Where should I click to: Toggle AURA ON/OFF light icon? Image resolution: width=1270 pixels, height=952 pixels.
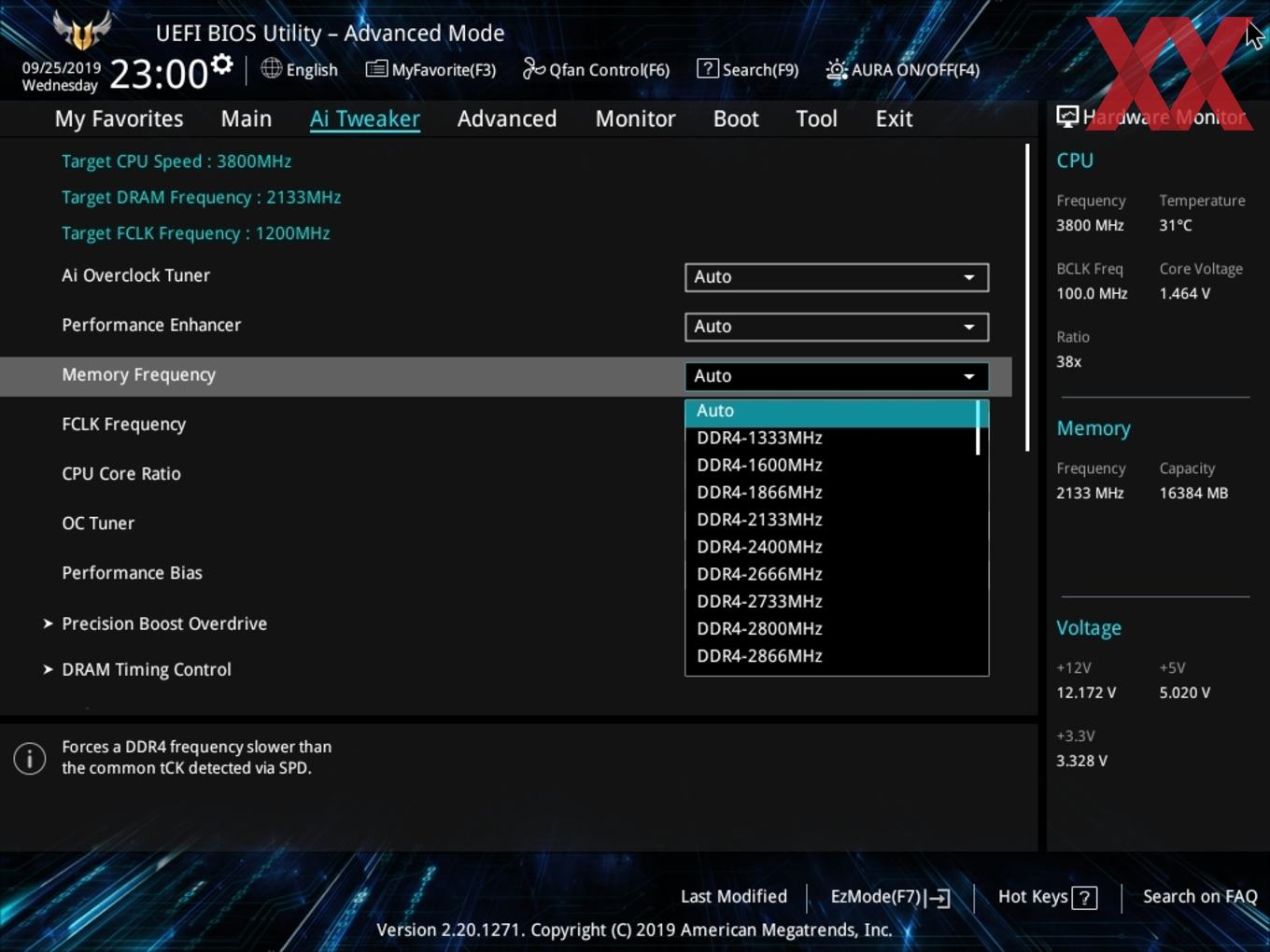(836, 70)
